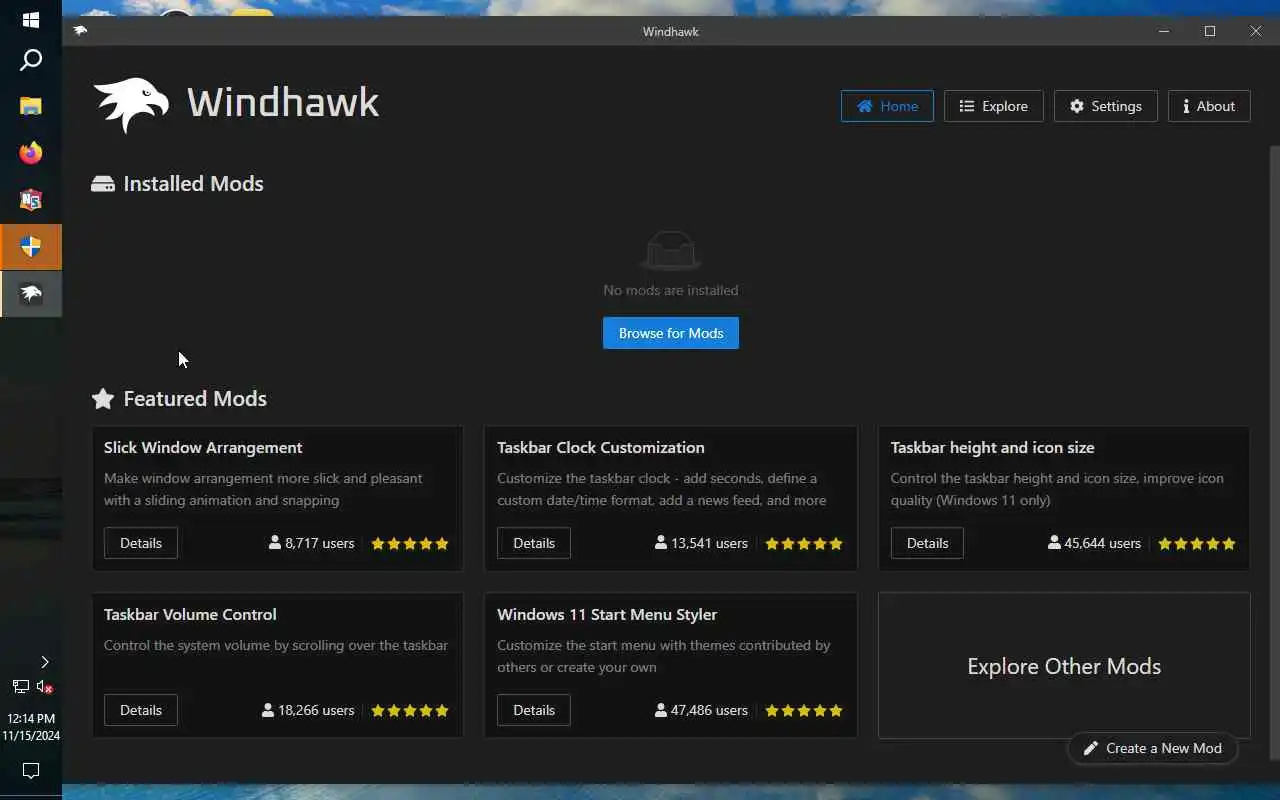Screen dimensions: 1280x800
Task: Open Details for Taskbar Clock Customization
Action: (534, 543)
